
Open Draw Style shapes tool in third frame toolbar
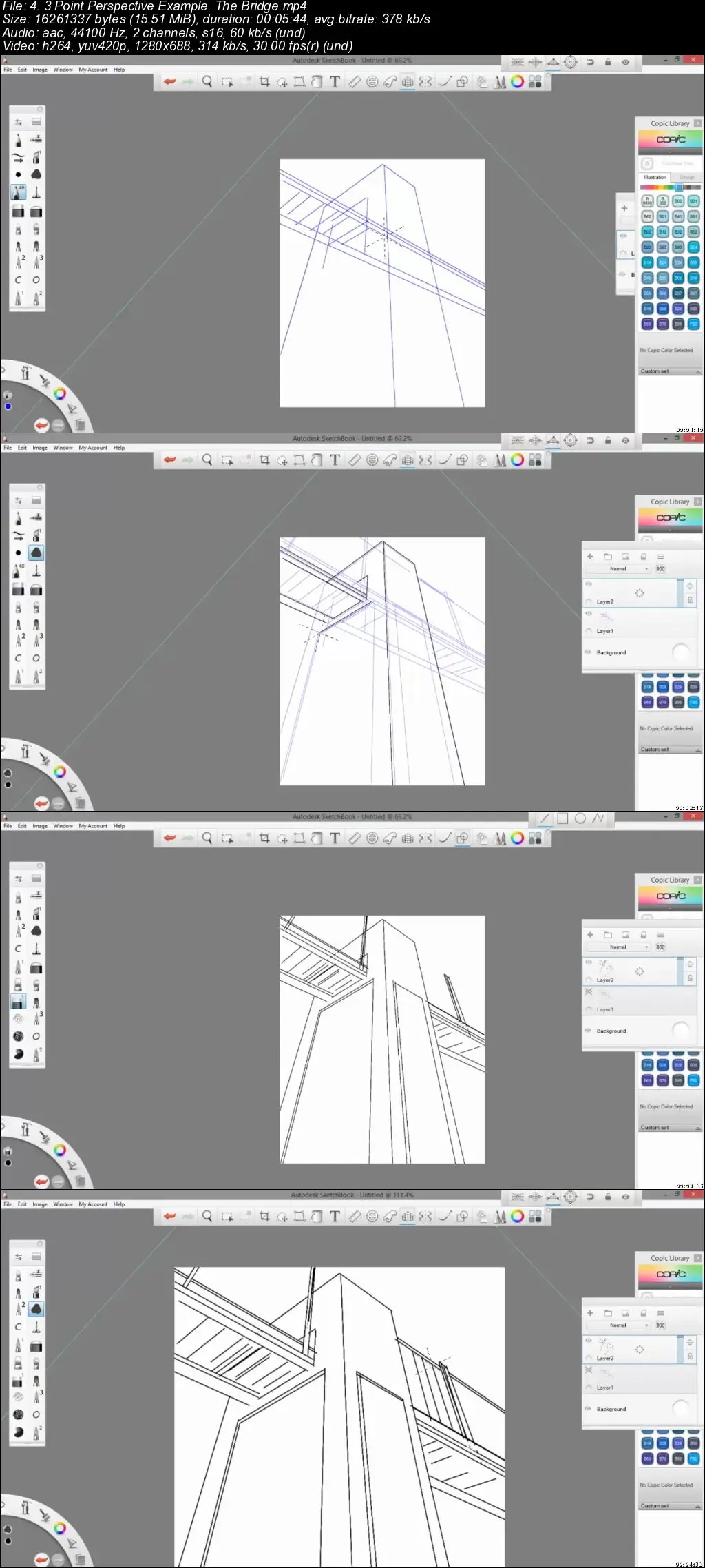tap(463, 838)
